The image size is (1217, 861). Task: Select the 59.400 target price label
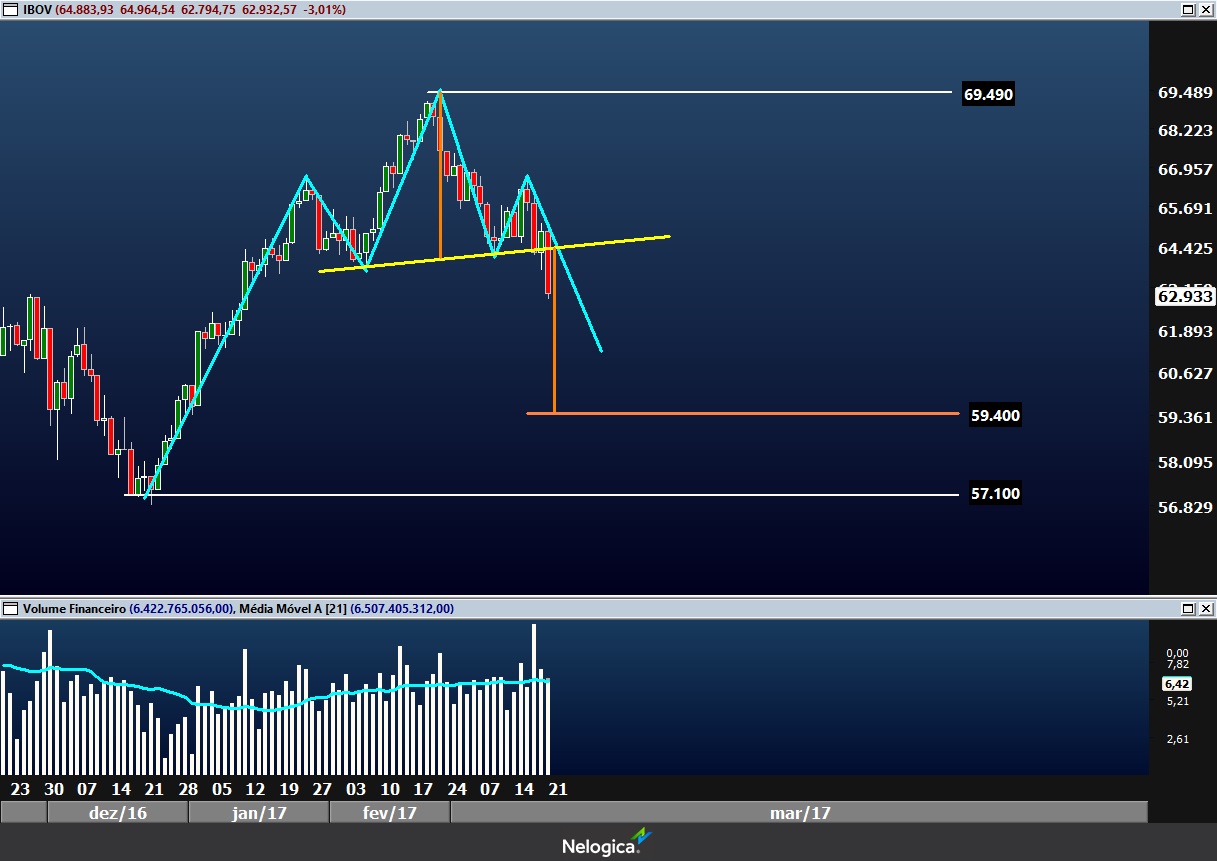(x=995, y=415)
